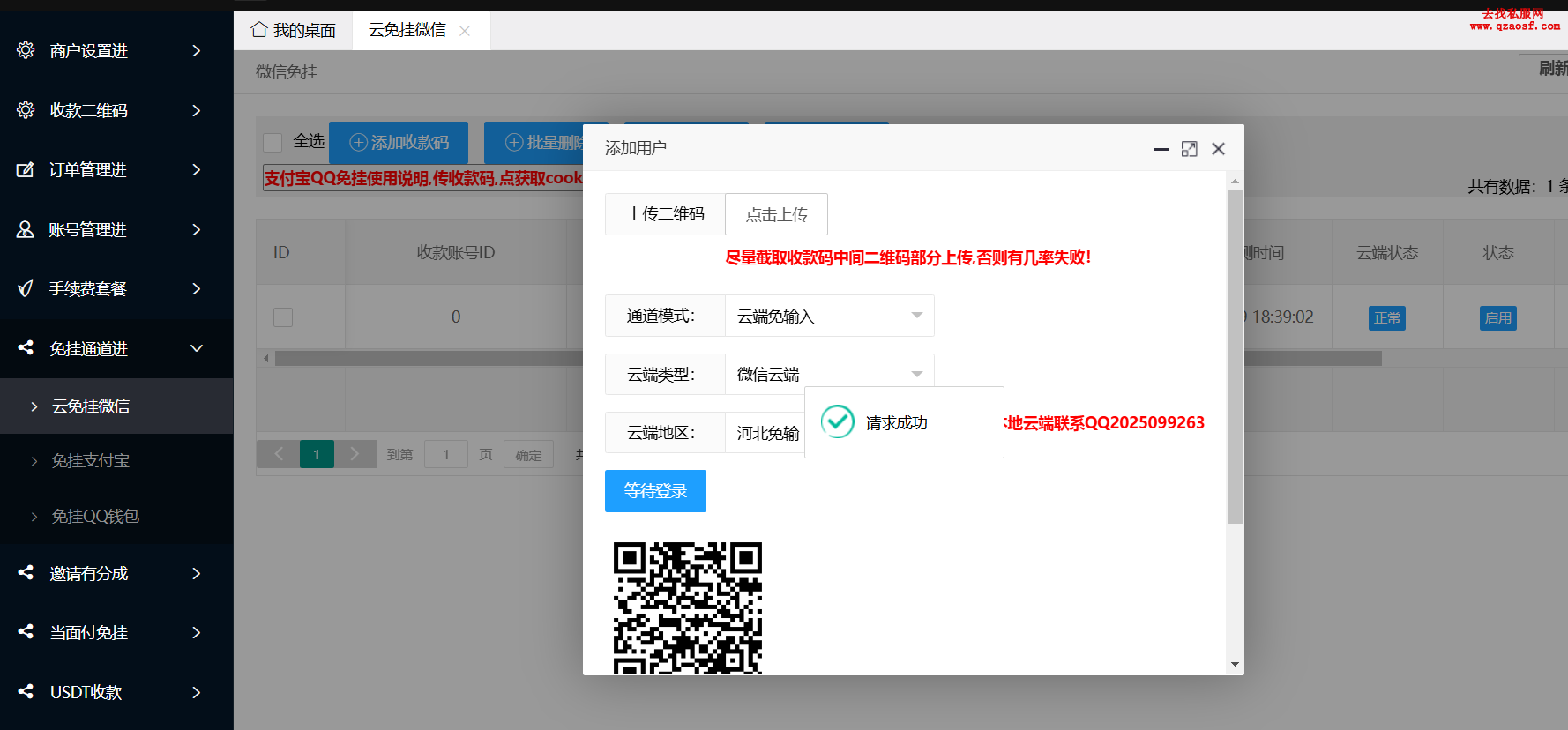Viewport: 1568px width, 730px height.
Task: Click the plus icon in the 批量删除 button
Action: coord(514,142)
